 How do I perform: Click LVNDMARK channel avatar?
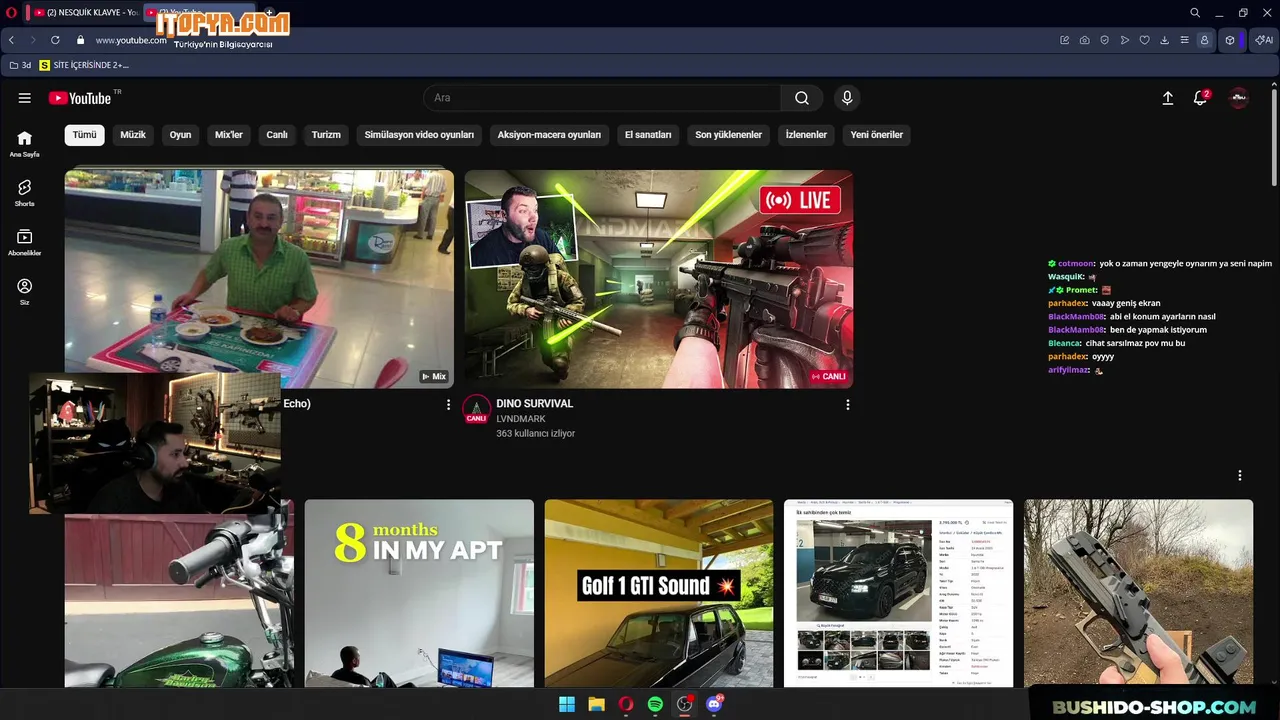pyautogui.click(x=477, y=409)
